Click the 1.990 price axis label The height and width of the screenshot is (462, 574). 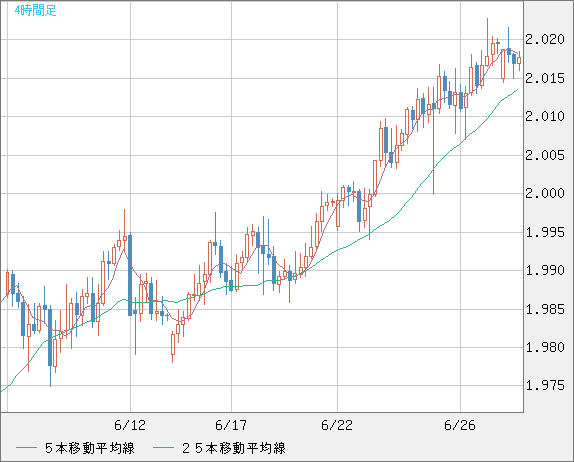point(545,271)
